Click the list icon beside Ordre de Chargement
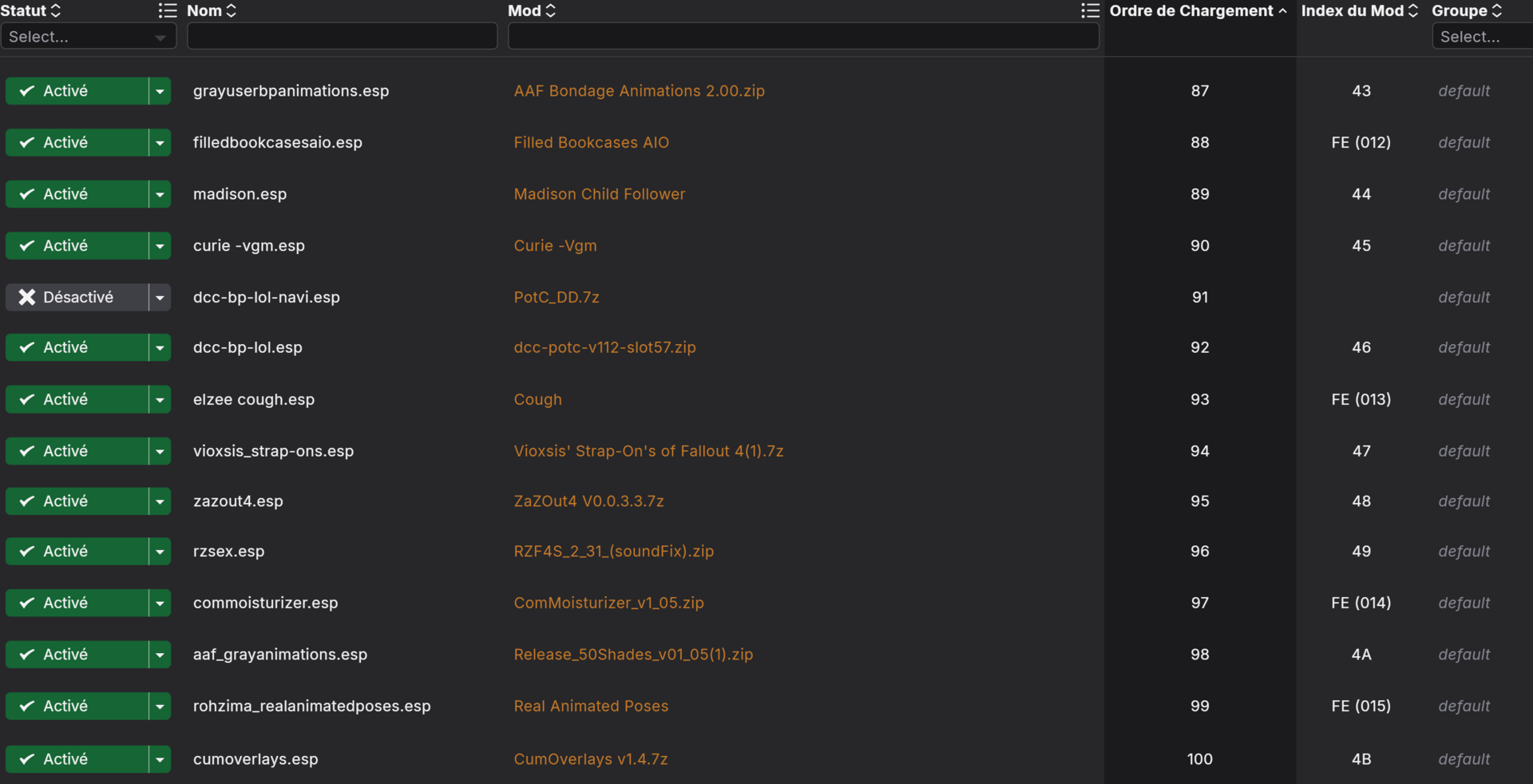Image resolution: width=1533 pixels, height=784 pixels. 1091,10
